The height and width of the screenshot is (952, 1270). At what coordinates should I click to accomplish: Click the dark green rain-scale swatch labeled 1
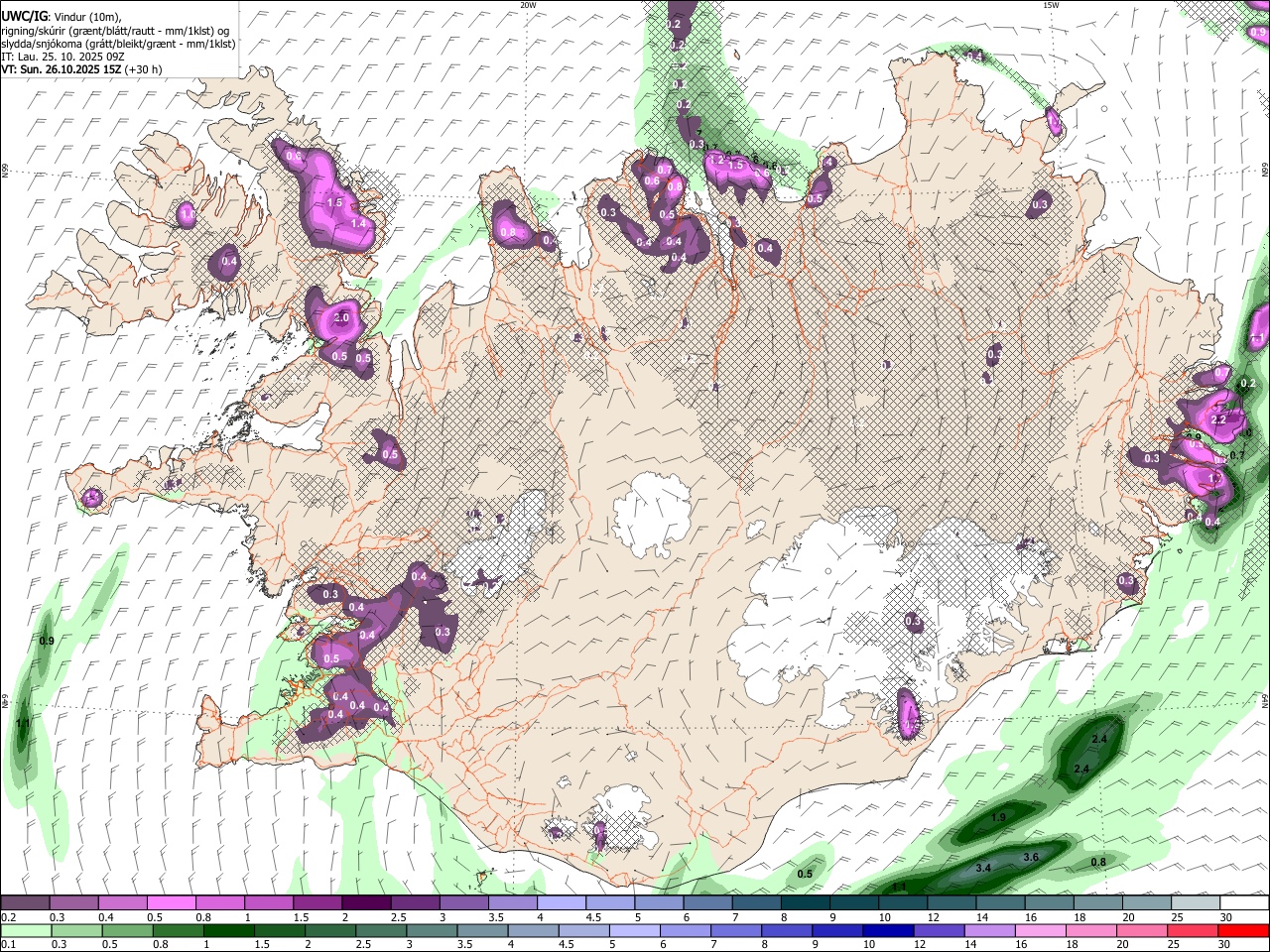click(x=227, y=930)
